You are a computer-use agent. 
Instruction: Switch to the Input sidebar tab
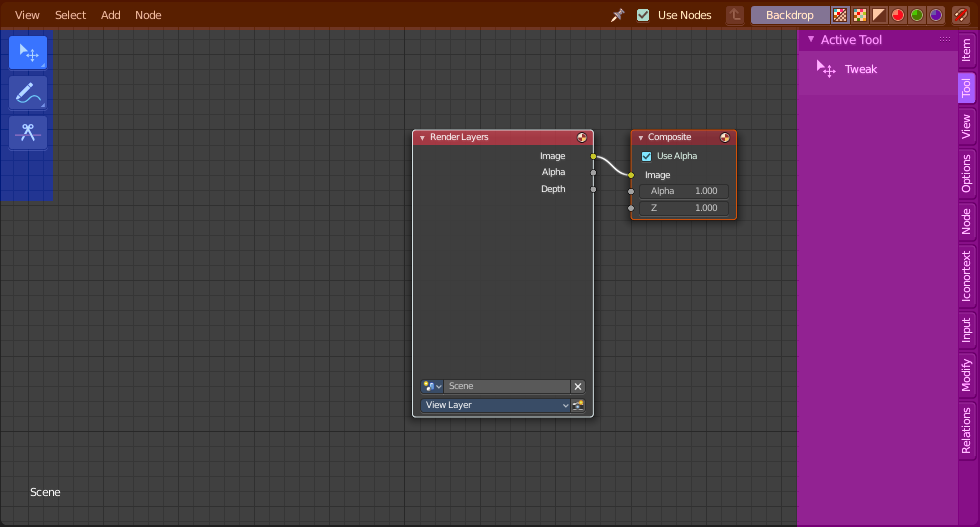point(966,330)
